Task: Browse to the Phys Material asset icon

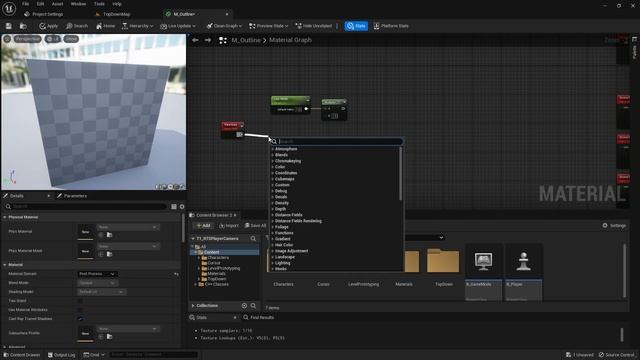Action: [x=109, y=235]
